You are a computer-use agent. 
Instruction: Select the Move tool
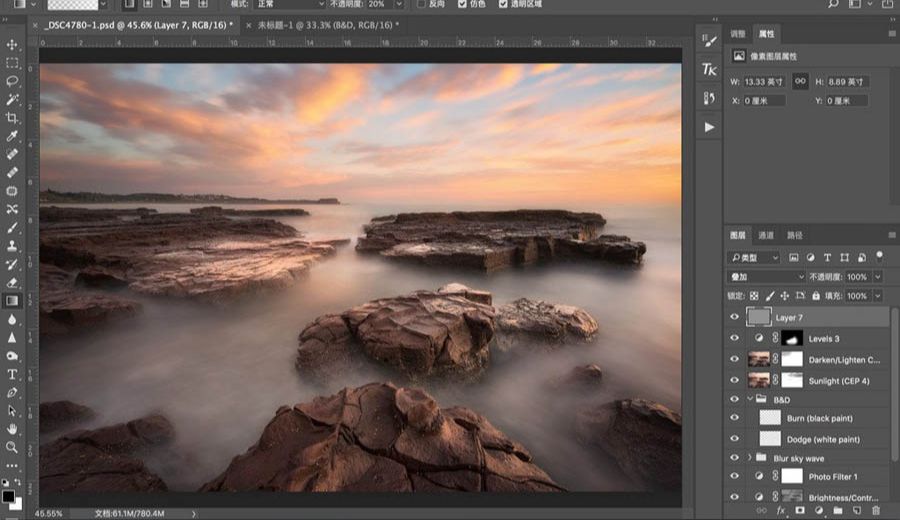[x=11, y=44]
